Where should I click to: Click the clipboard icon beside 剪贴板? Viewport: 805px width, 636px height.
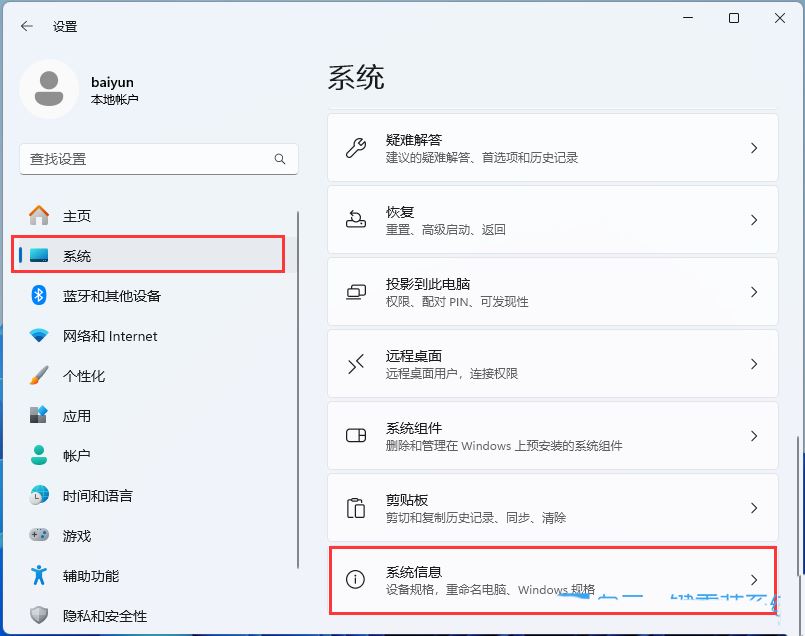point(354,508)
